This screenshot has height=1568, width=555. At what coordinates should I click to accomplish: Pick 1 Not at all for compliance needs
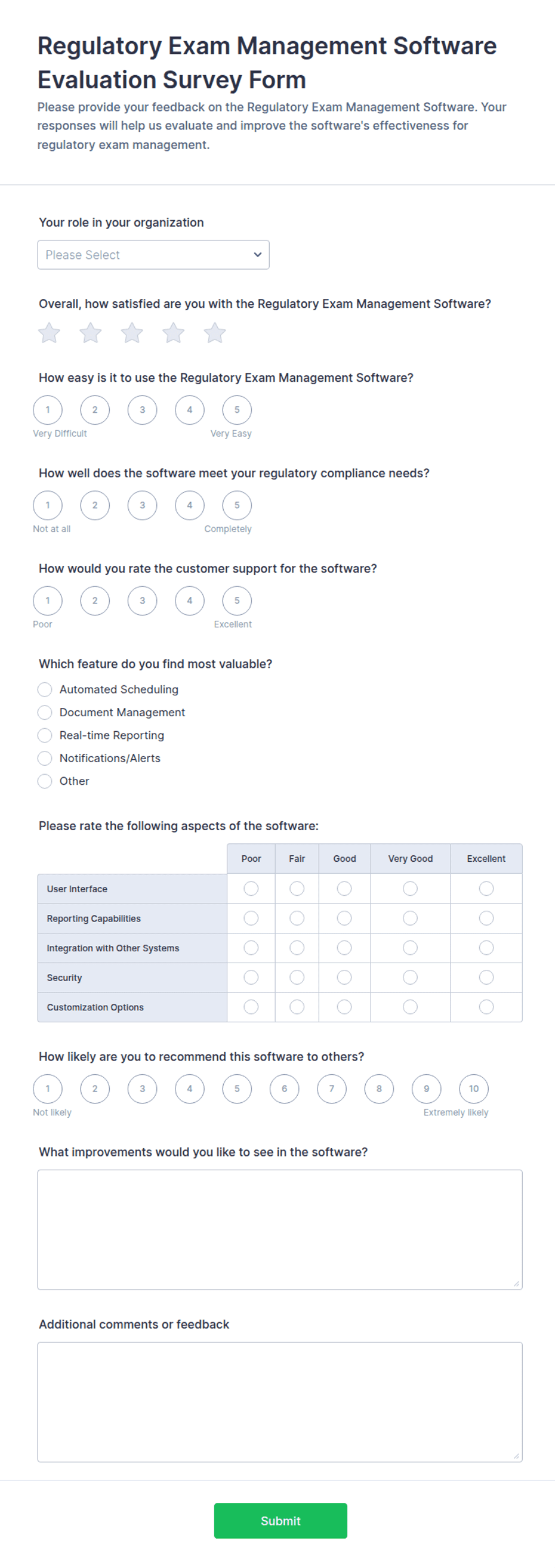click(x=48, y=505)
